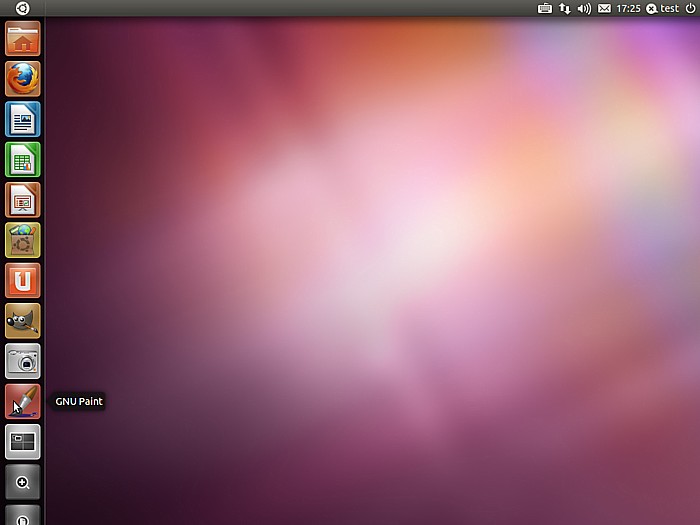Open the sound volume indicator
The height and width of the screenshot is (525, 700).
point(584,8)
